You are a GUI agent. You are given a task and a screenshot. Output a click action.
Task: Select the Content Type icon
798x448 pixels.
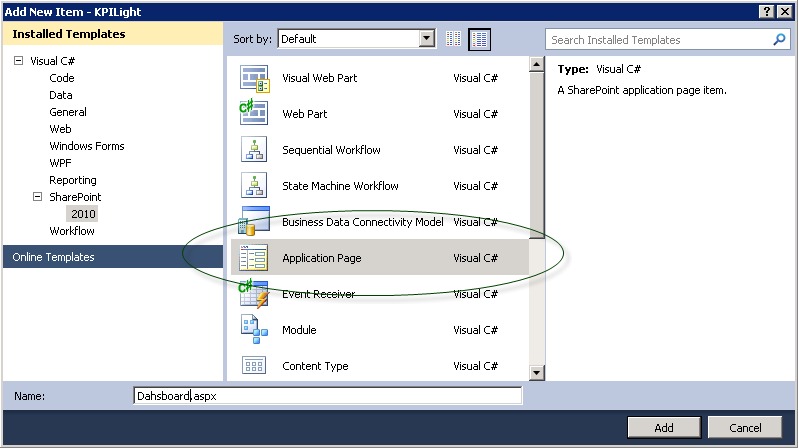253,366
